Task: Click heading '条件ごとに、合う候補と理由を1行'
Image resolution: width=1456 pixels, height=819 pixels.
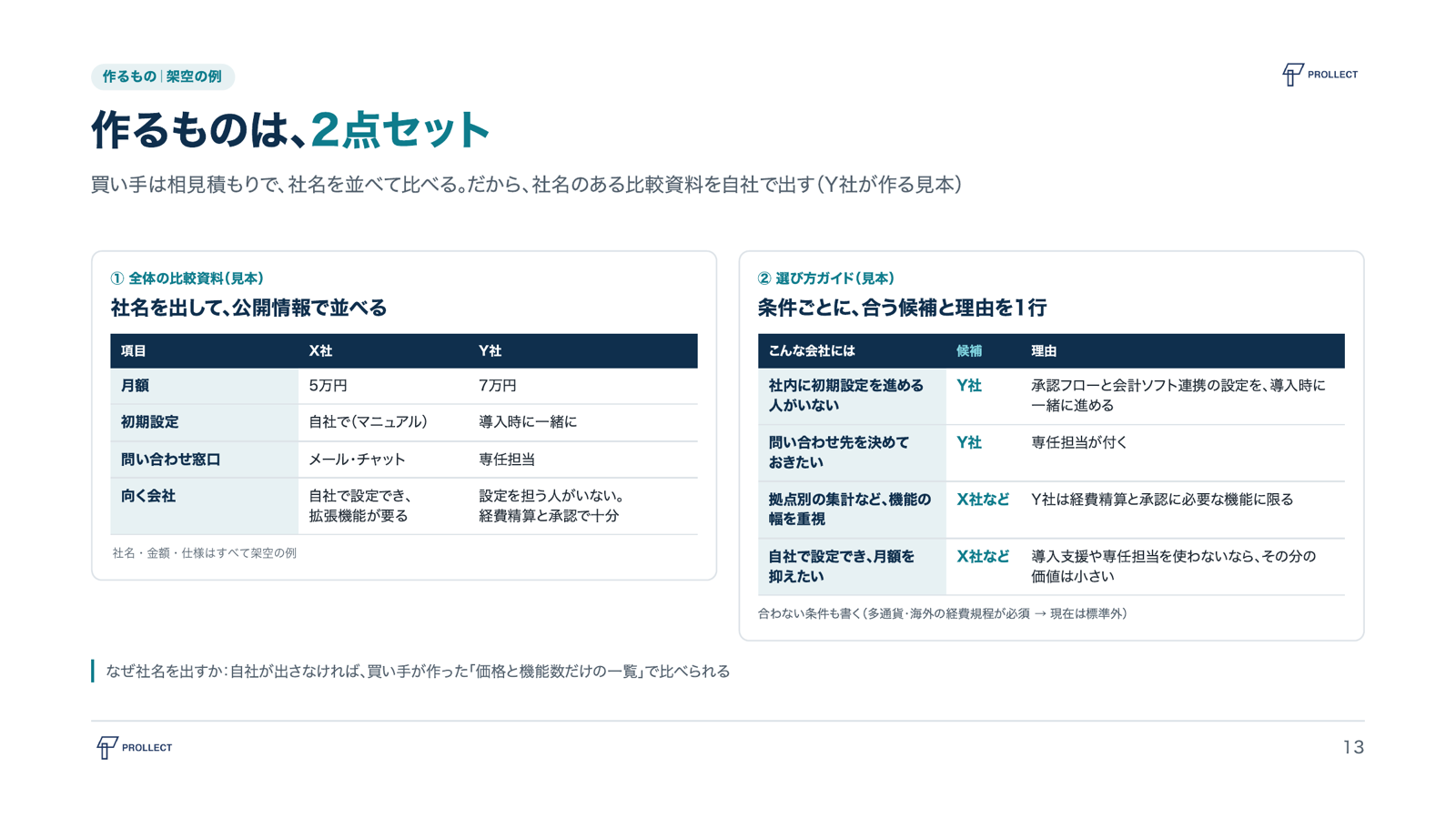Action: [x=902, y=308]
